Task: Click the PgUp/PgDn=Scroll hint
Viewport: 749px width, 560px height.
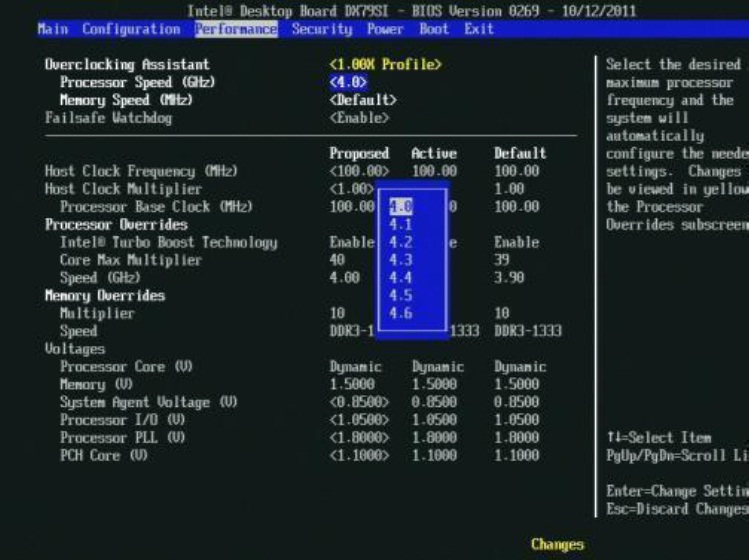Action: 677,455
